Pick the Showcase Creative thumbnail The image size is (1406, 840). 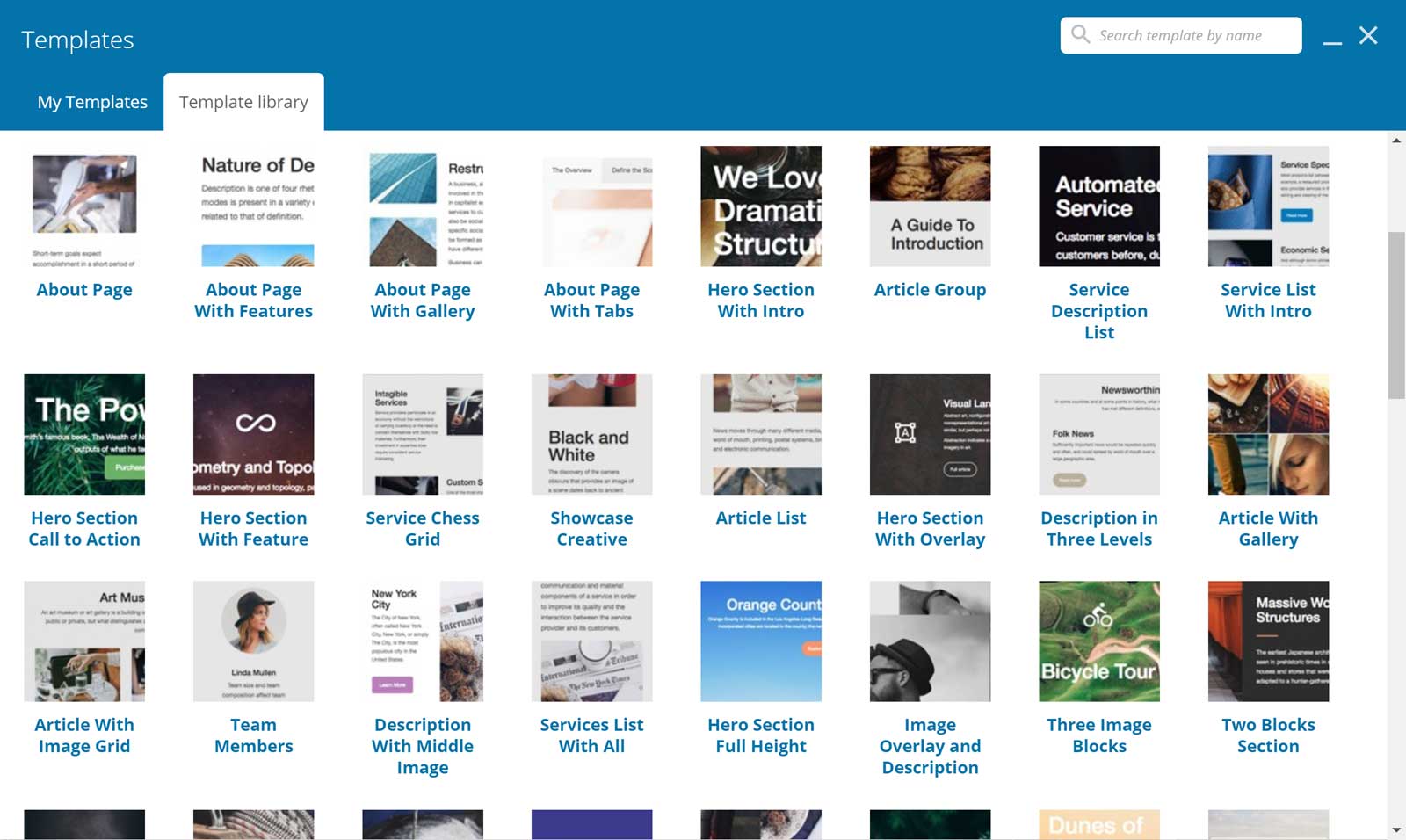592,435
